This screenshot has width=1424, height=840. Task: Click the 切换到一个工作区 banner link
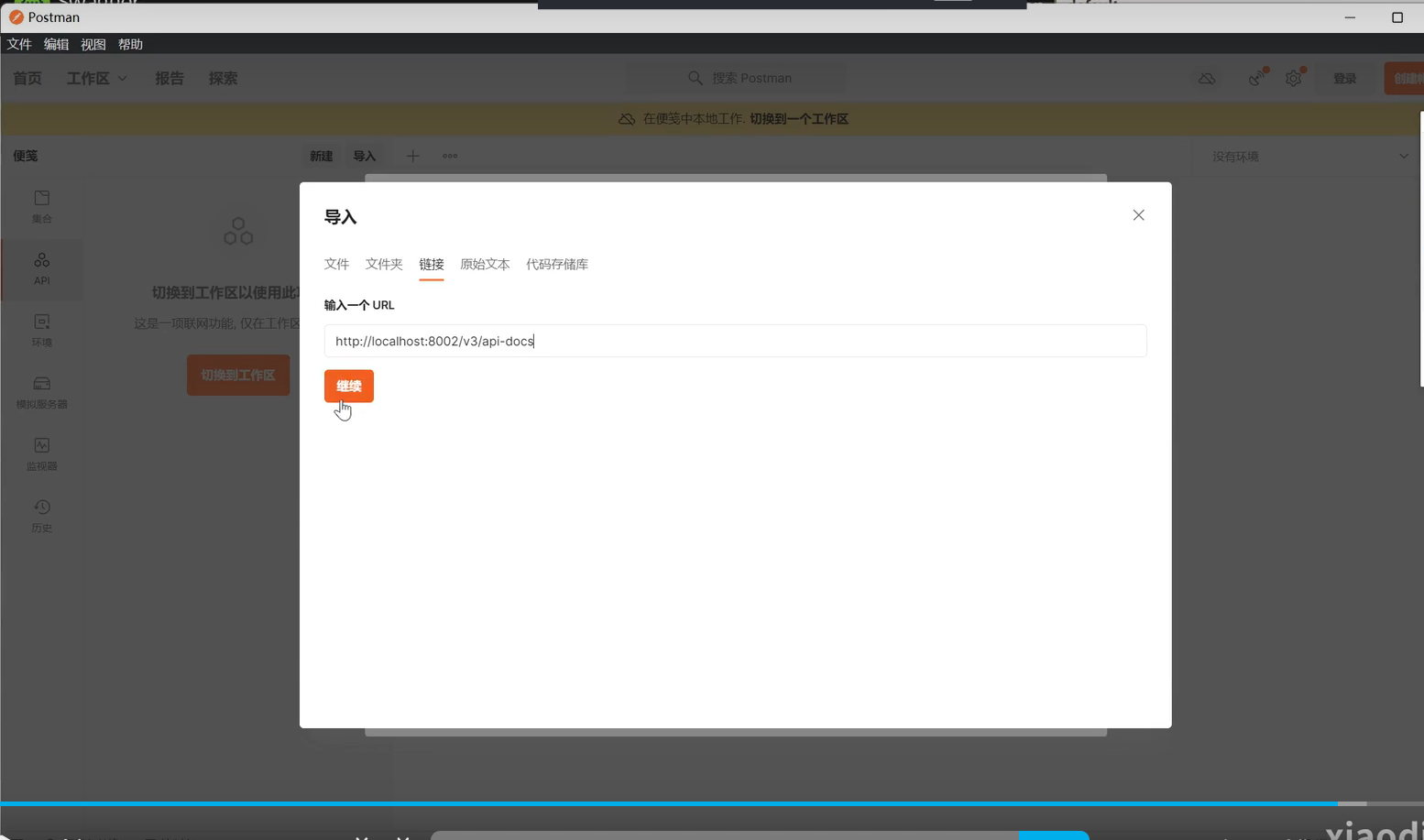799,119
